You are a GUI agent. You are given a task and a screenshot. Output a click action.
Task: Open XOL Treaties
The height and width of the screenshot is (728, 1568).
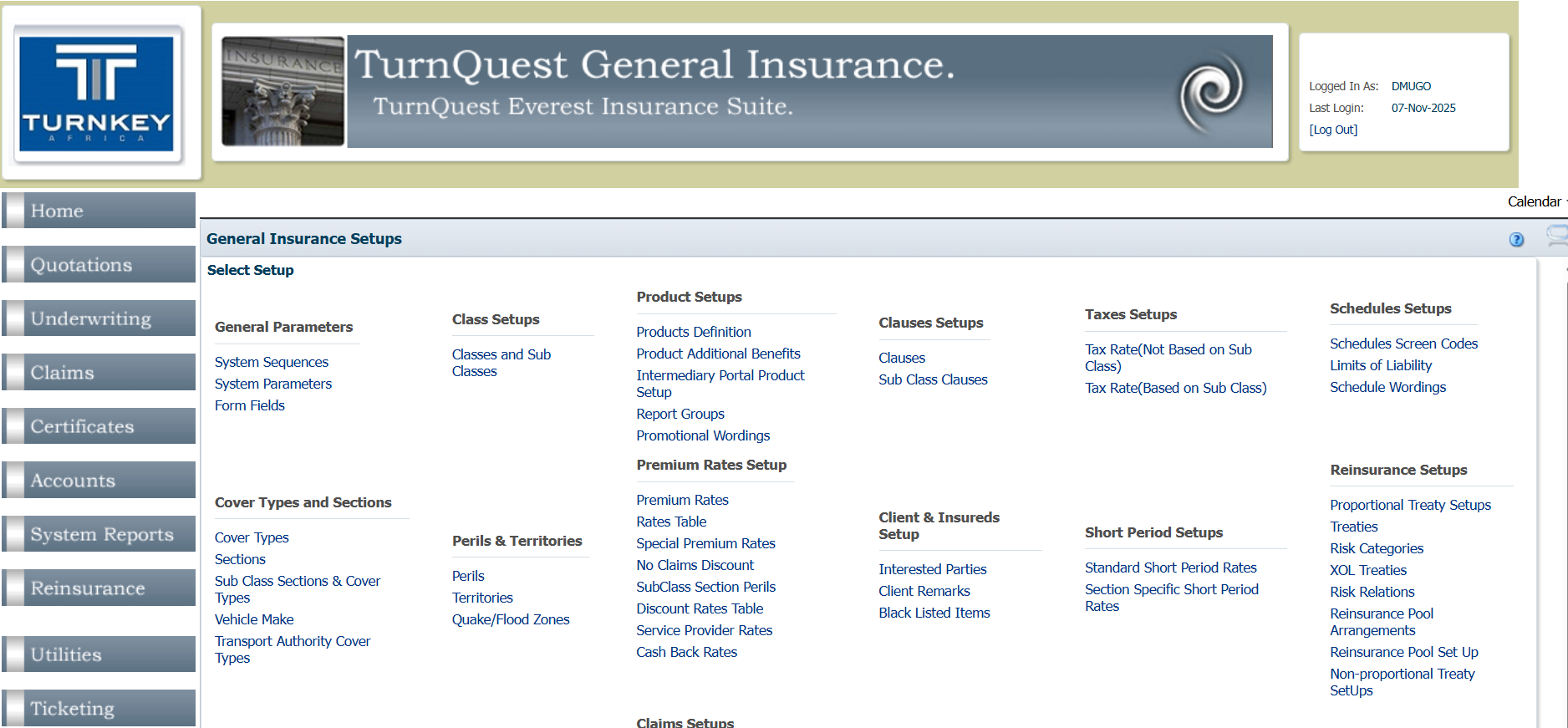1368,570
